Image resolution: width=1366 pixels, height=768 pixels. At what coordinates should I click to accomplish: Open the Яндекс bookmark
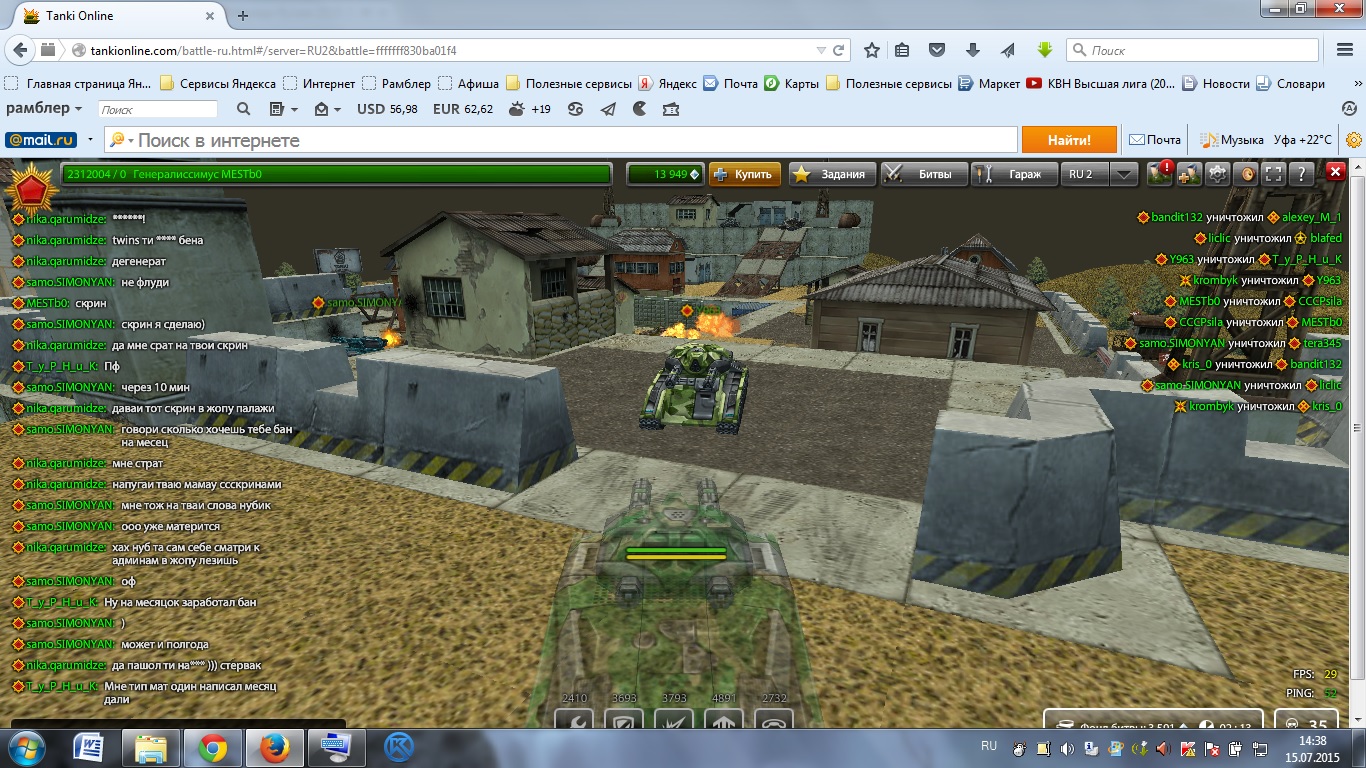(668, 84)
